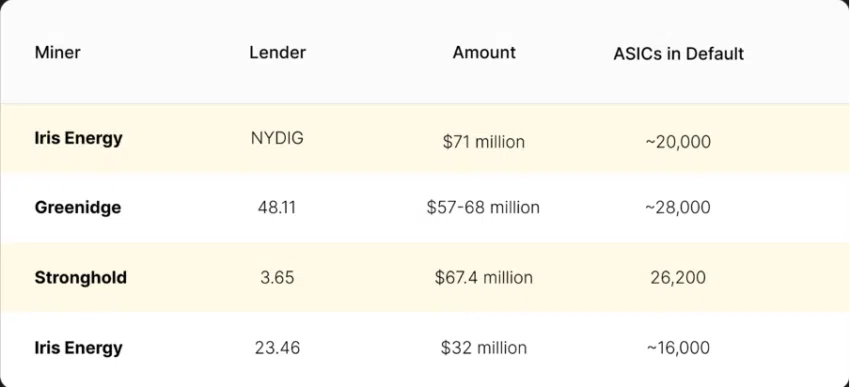Click the NYDIG lender cell
Screen dimensions: 850x387
click(x=277, y=138)
